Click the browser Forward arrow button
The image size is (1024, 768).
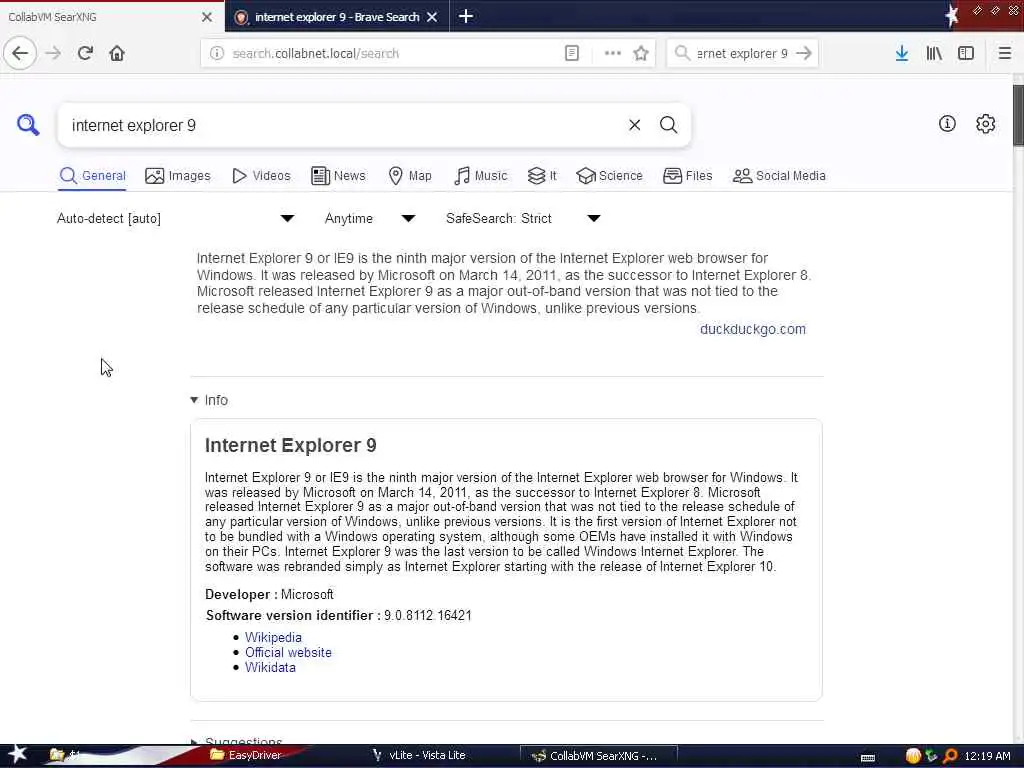pyautogui.click(x=54, y=53)
